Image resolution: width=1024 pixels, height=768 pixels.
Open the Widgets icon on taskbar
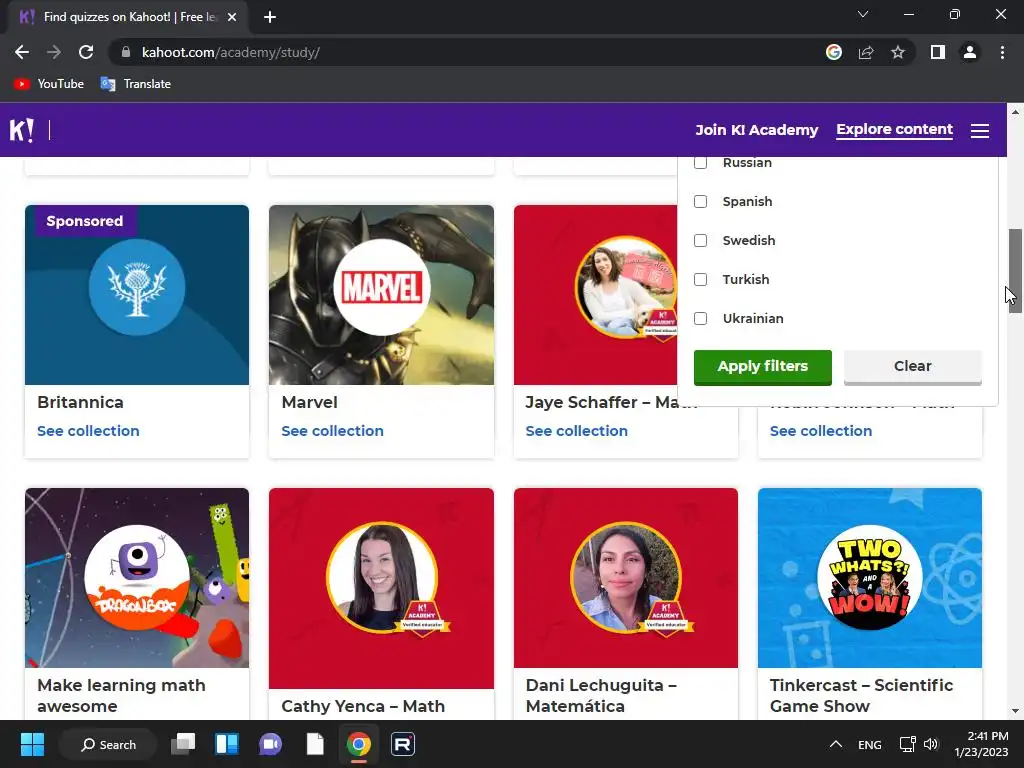[227, 744]
